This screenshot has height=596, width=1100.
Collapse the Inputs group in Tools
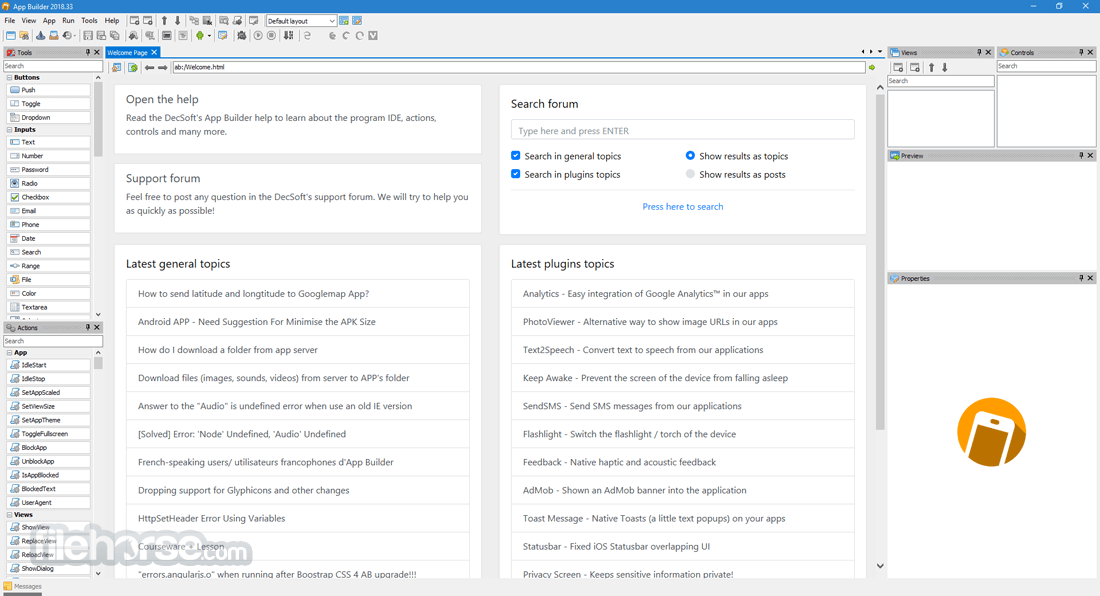9,130
